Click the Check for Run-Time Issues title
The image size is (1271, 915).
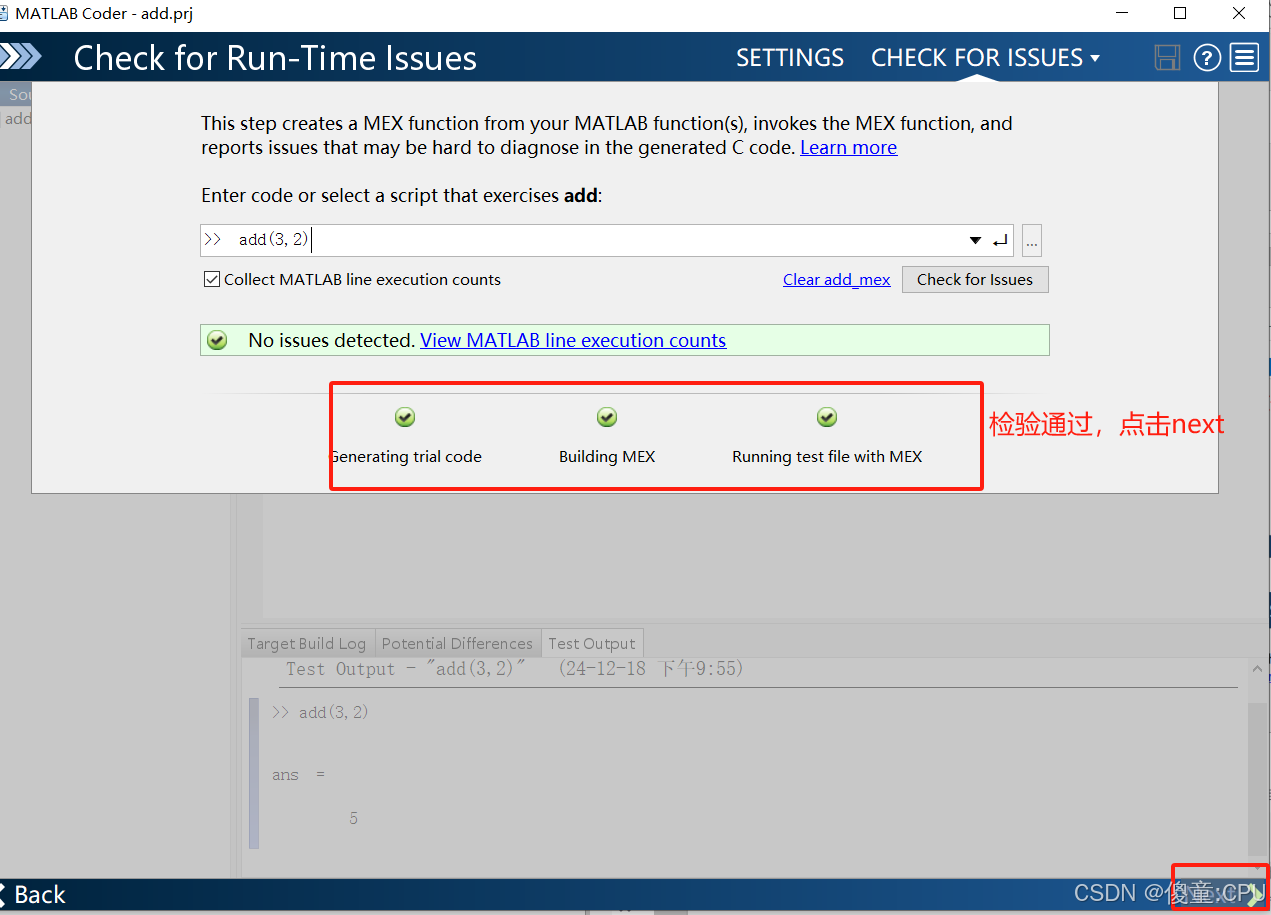pos(275,58)
